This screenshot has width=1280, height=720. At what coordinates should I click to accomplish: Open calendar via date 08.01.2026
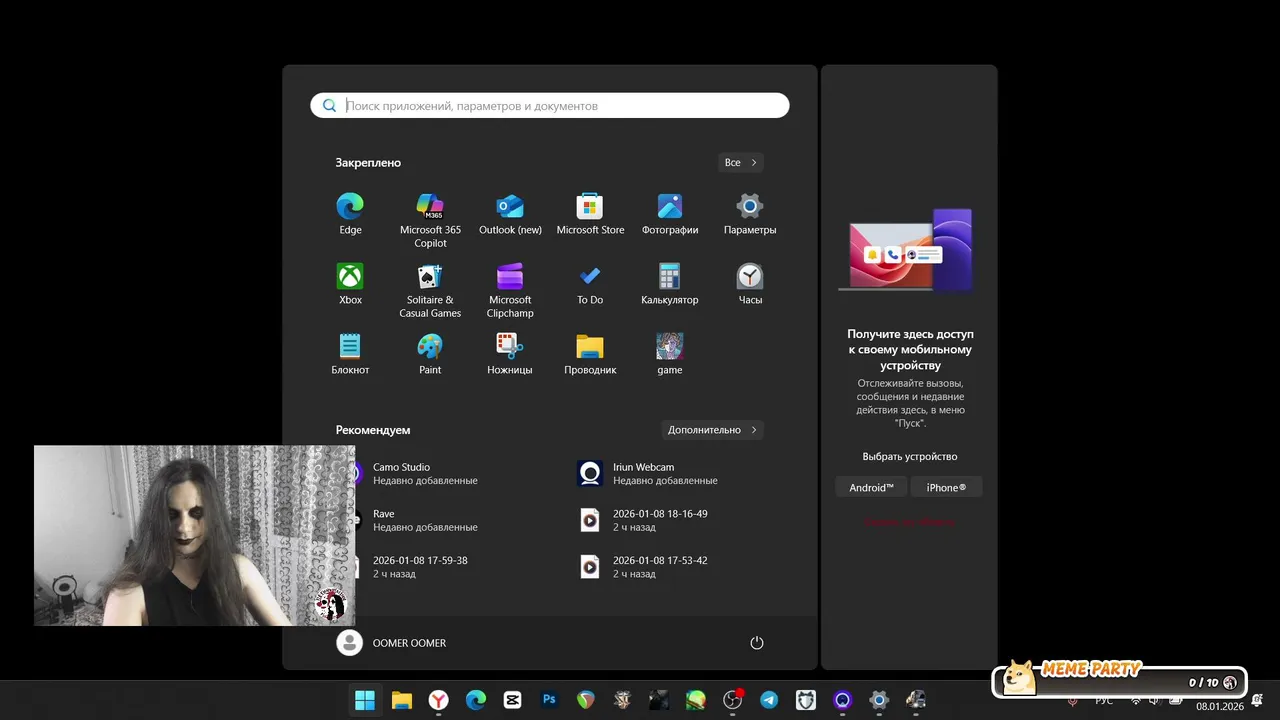click(x=1220, y=706)
